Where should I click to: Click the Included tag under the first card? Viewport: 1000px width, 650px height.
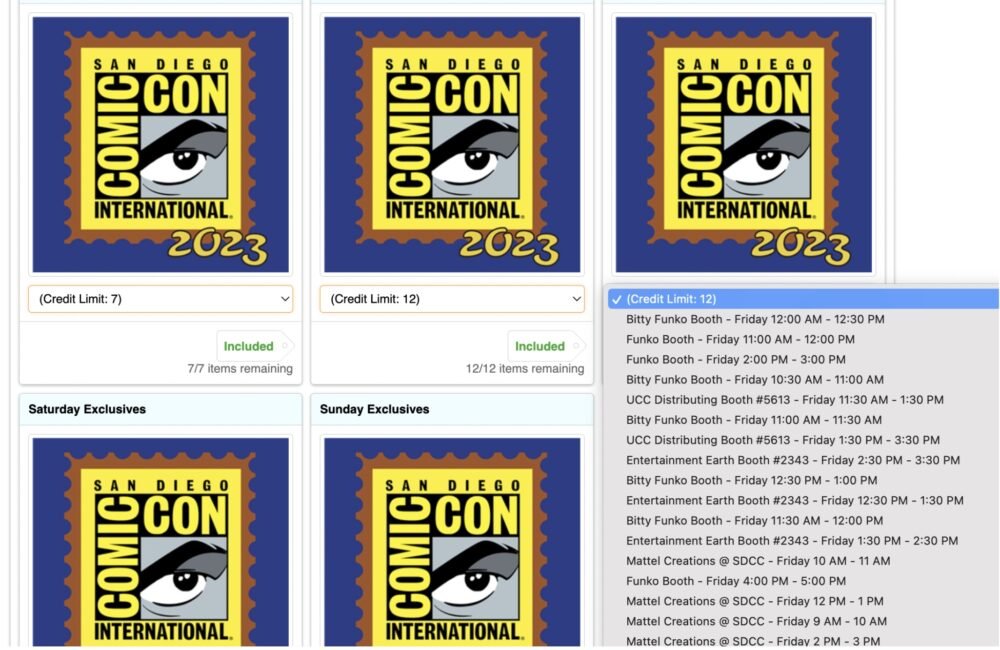pyautogui.click(x=248, y=346)
